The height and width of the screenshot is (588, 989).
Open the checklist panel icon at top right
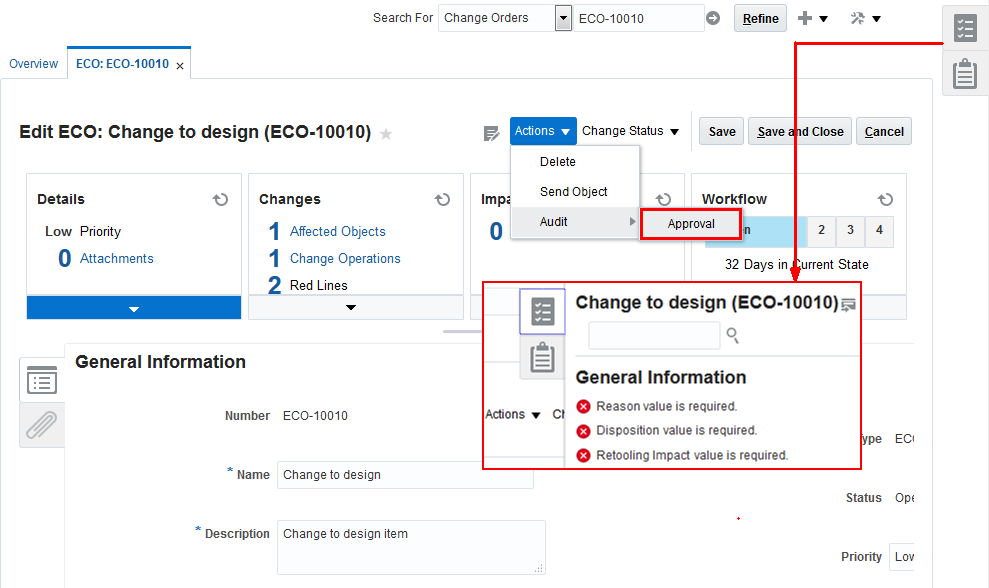pos(965,28)
